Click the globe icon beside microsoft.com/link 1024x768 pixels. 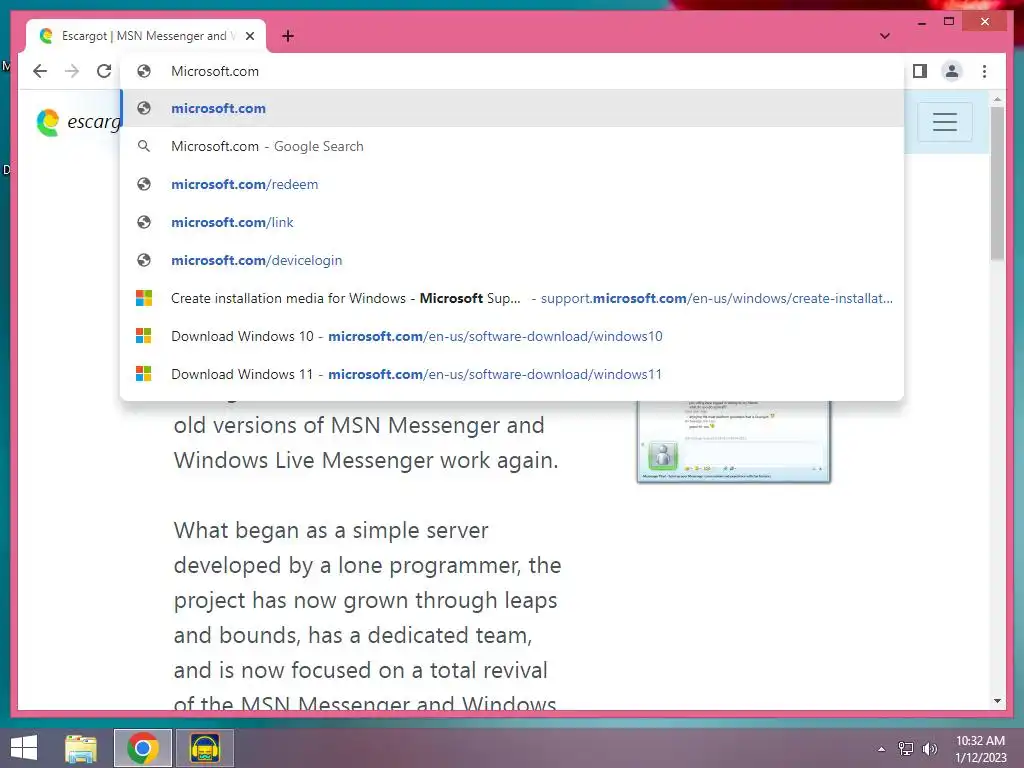[x=144, y=222]
